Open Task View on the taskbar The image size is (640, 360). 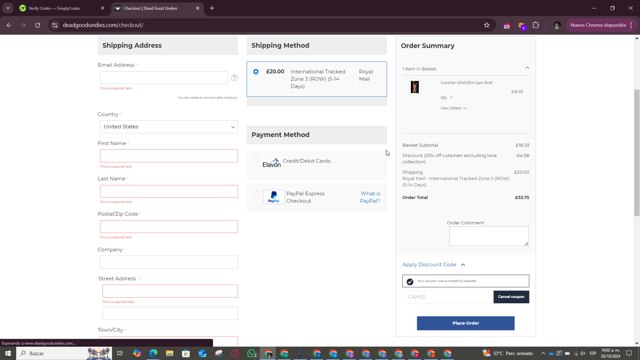(x=120, y=353)
